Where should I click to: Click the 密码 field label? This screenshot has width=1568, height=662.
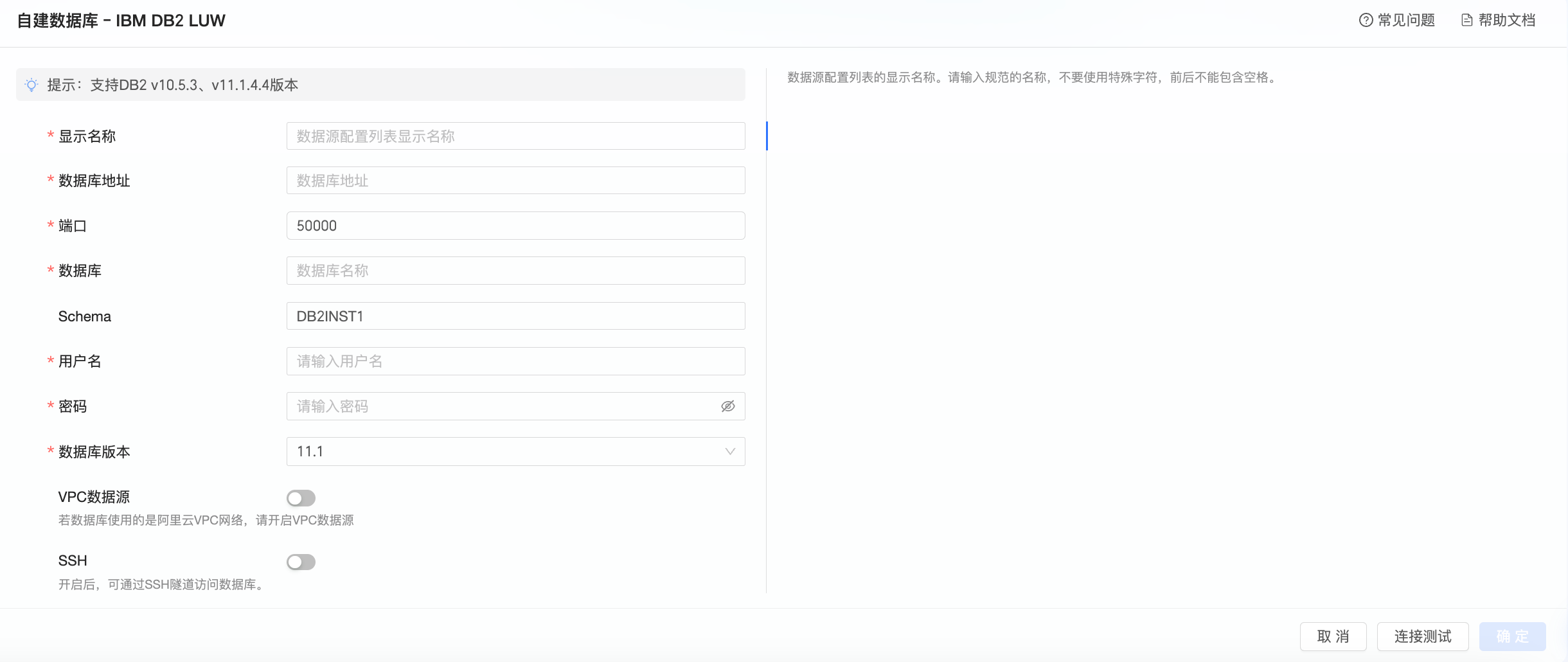(x=73, y=406)
